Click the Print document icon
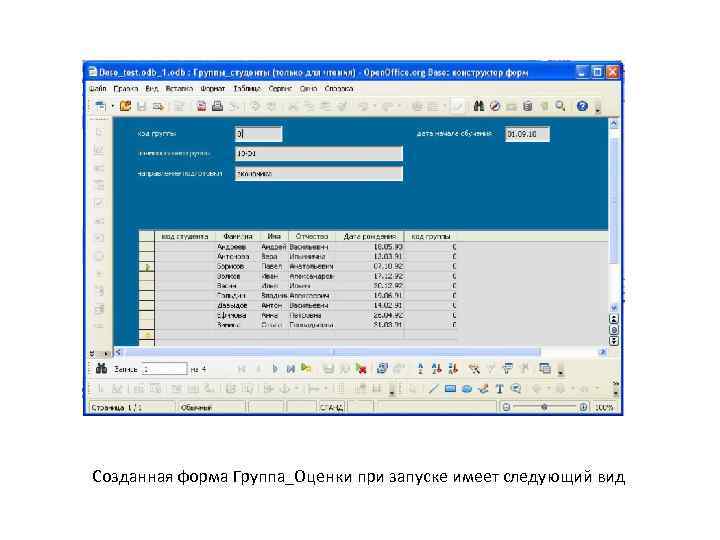 point(217,107)
